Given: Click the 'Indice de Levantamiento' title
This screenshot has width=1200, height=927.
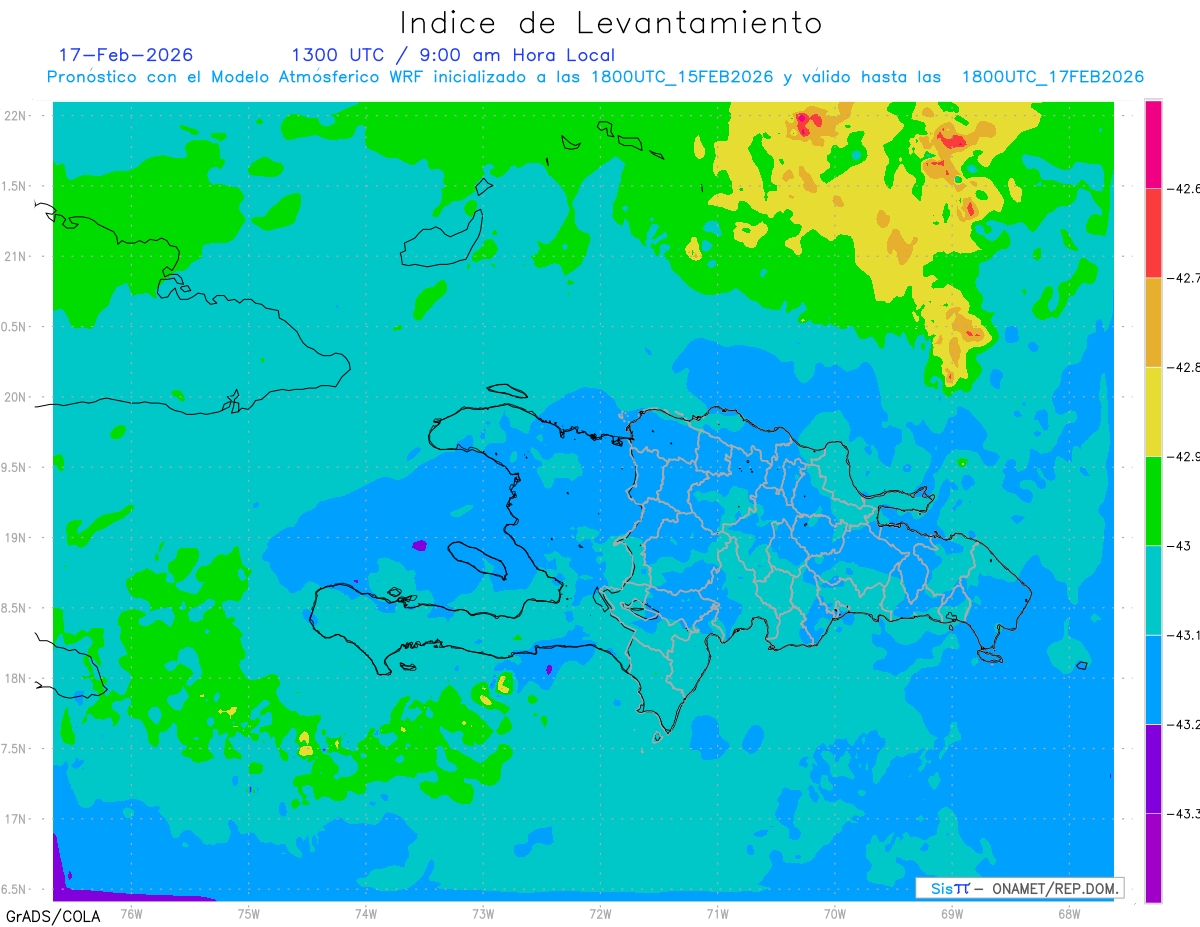Looking at the screenshot, I should click(611, 23).
